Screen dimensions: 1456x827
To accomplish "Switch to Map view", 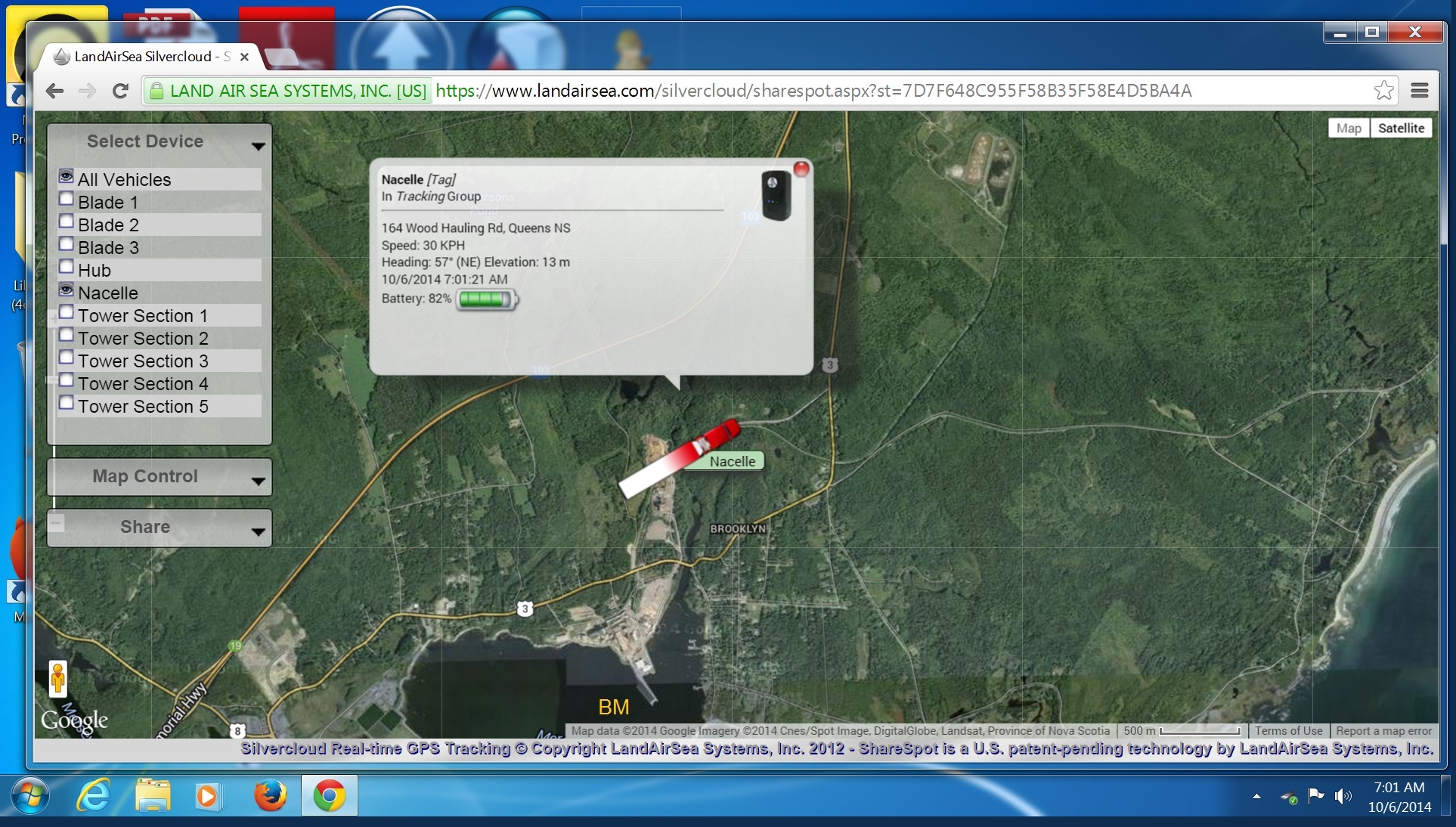I will tap(1349, 129).
